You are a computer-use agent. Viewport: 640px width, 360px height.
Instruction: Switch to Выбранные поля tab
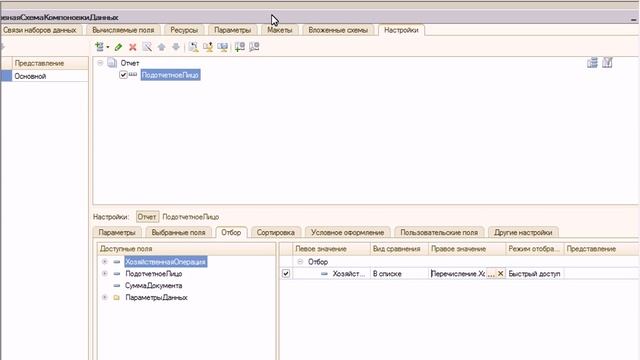(178, 232)
